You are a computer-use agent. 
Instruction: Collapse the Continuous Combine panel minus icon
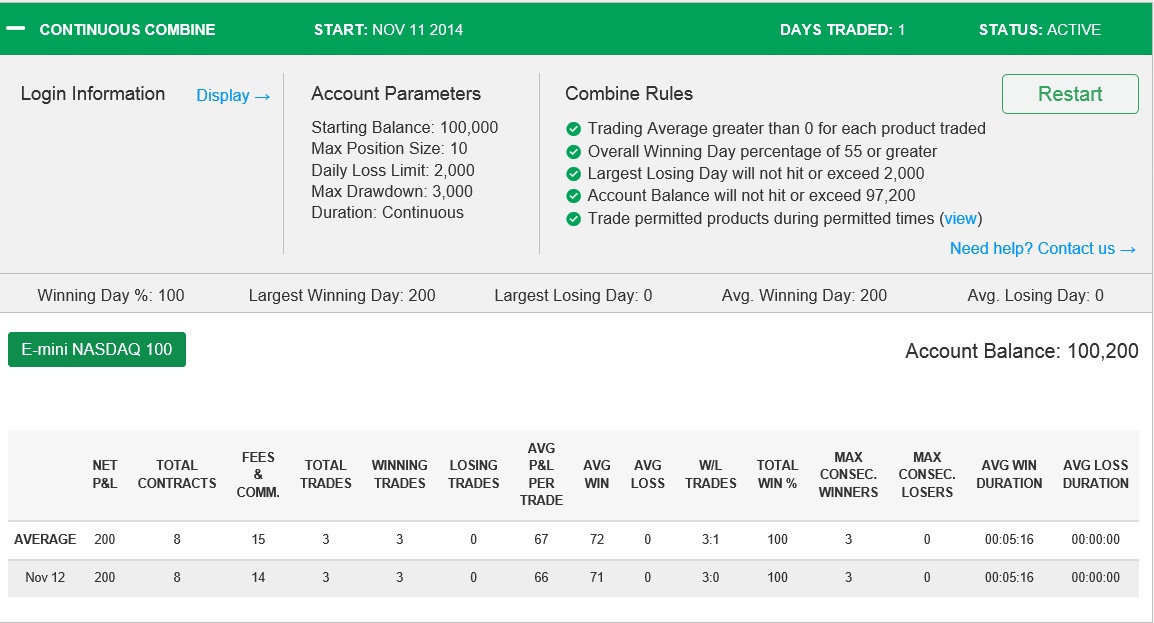tap(15, 29)
